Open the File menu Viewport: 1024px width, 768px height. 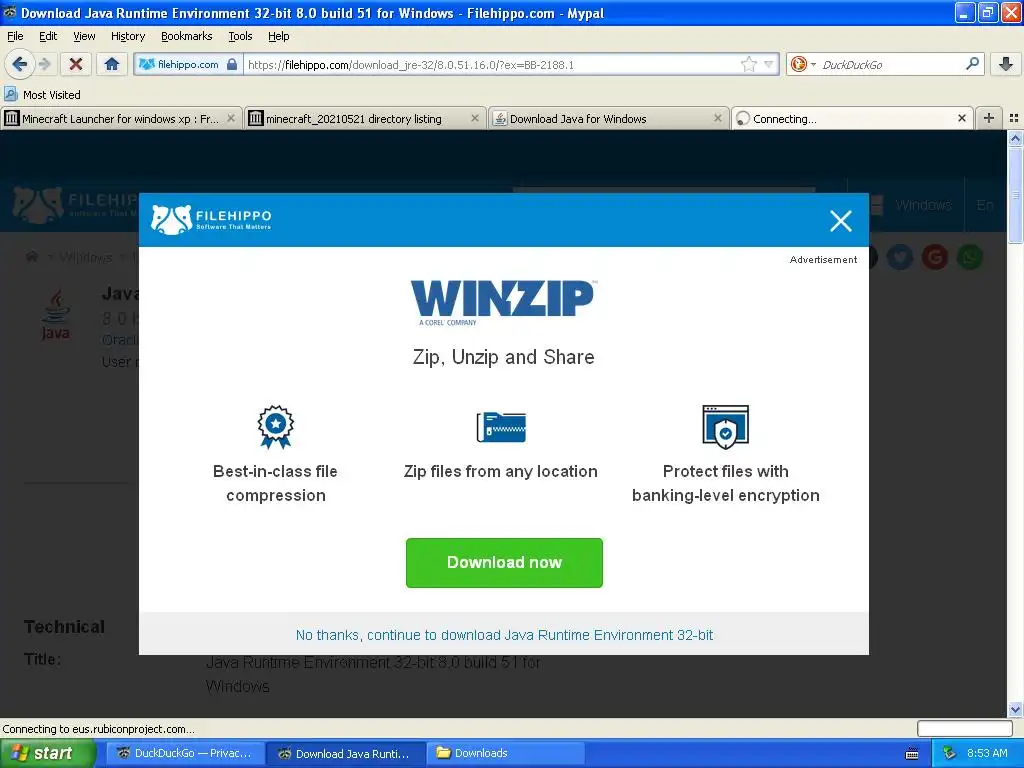click(x=15, y=36)
